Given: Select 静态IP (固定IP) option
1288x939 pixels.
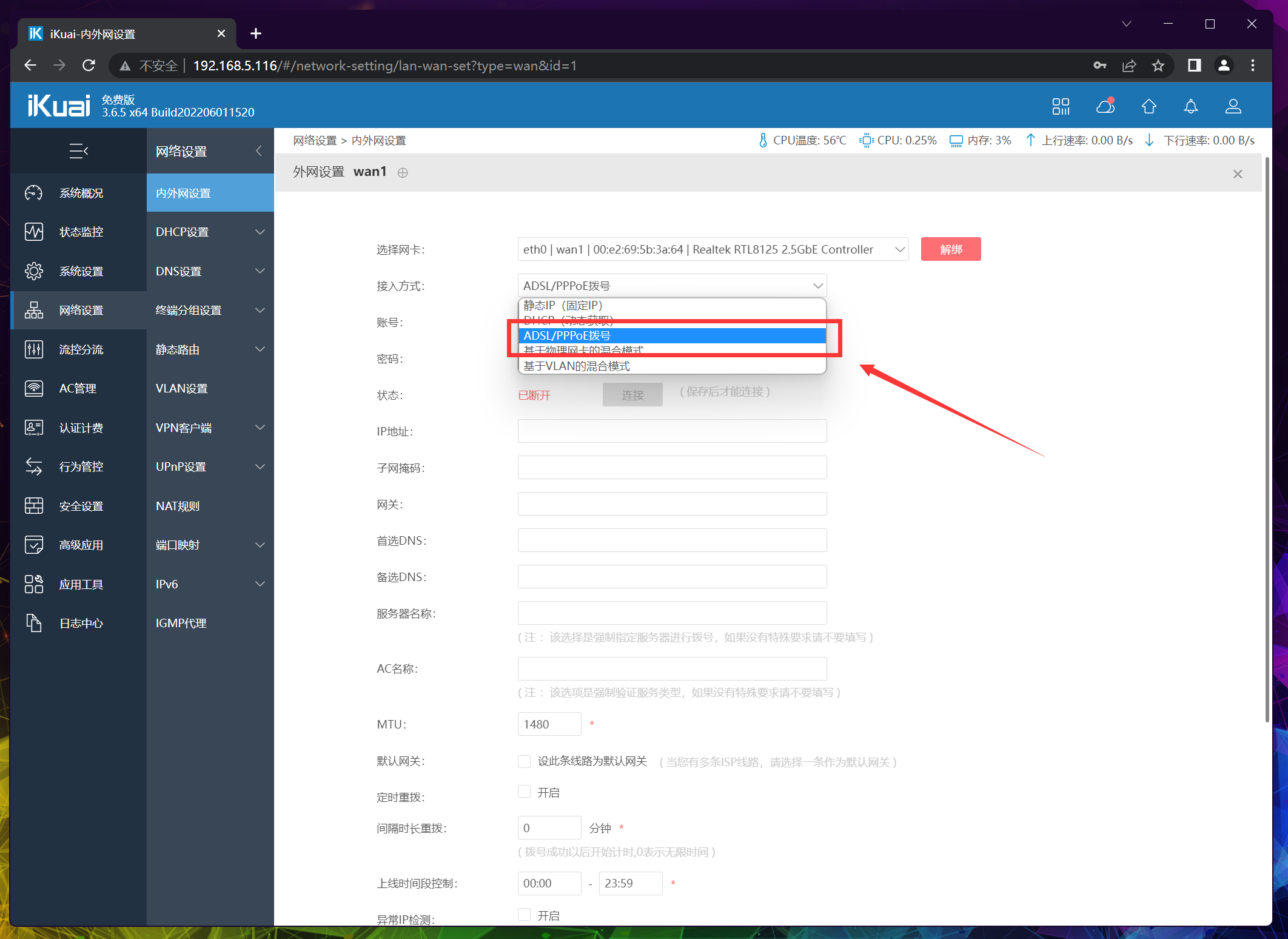Looking at the screenshot, I should pos(563,305).
